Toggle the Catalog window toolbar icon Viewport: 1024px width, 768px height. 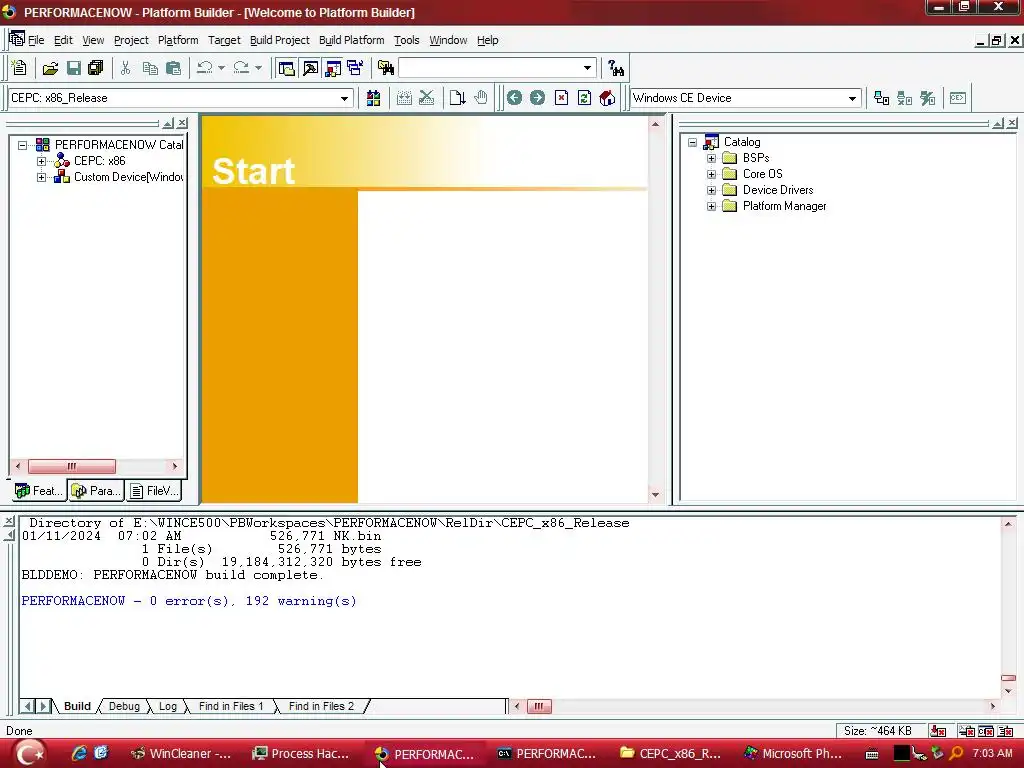coord(333,68)
